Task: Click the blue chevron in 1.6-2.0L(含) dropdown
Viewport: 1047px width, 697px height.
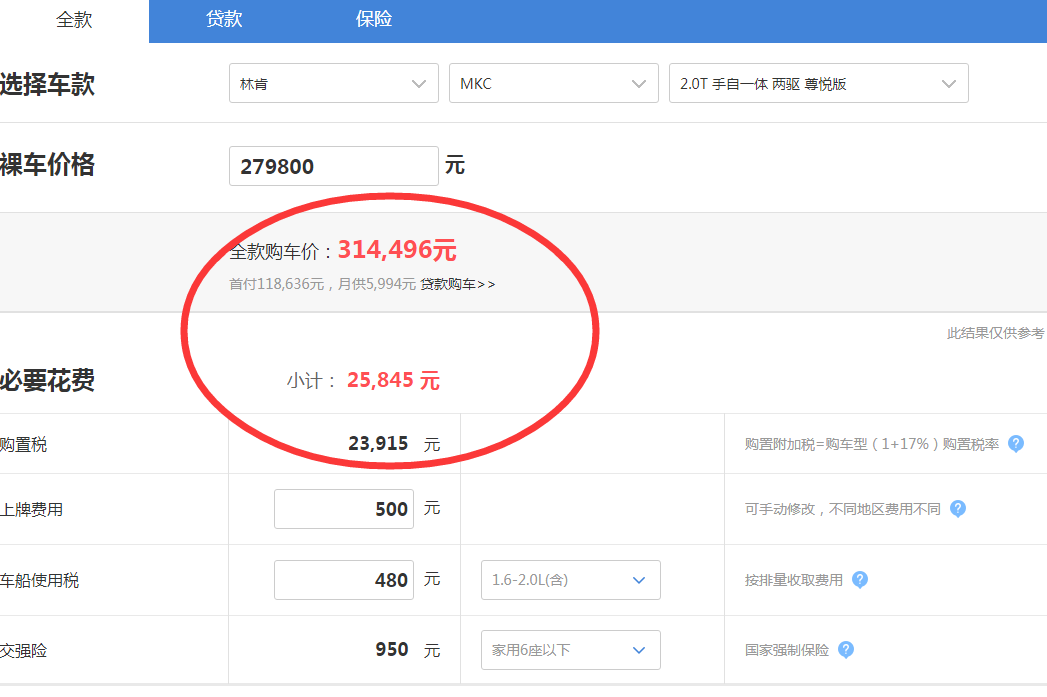Action: (x=639, y=580)
